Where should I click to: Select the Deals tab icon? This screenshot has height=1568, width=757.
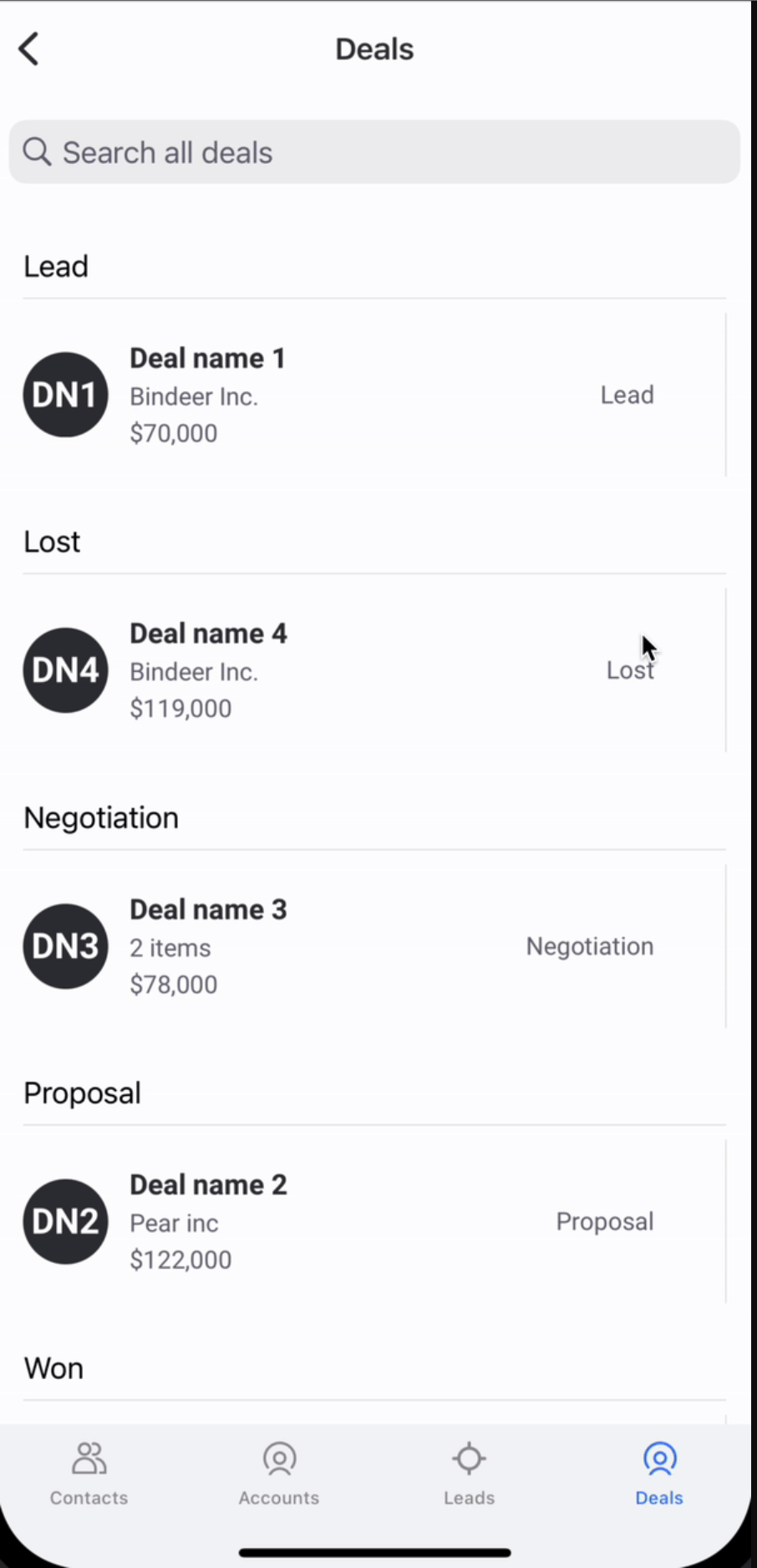pos(659,1459)
